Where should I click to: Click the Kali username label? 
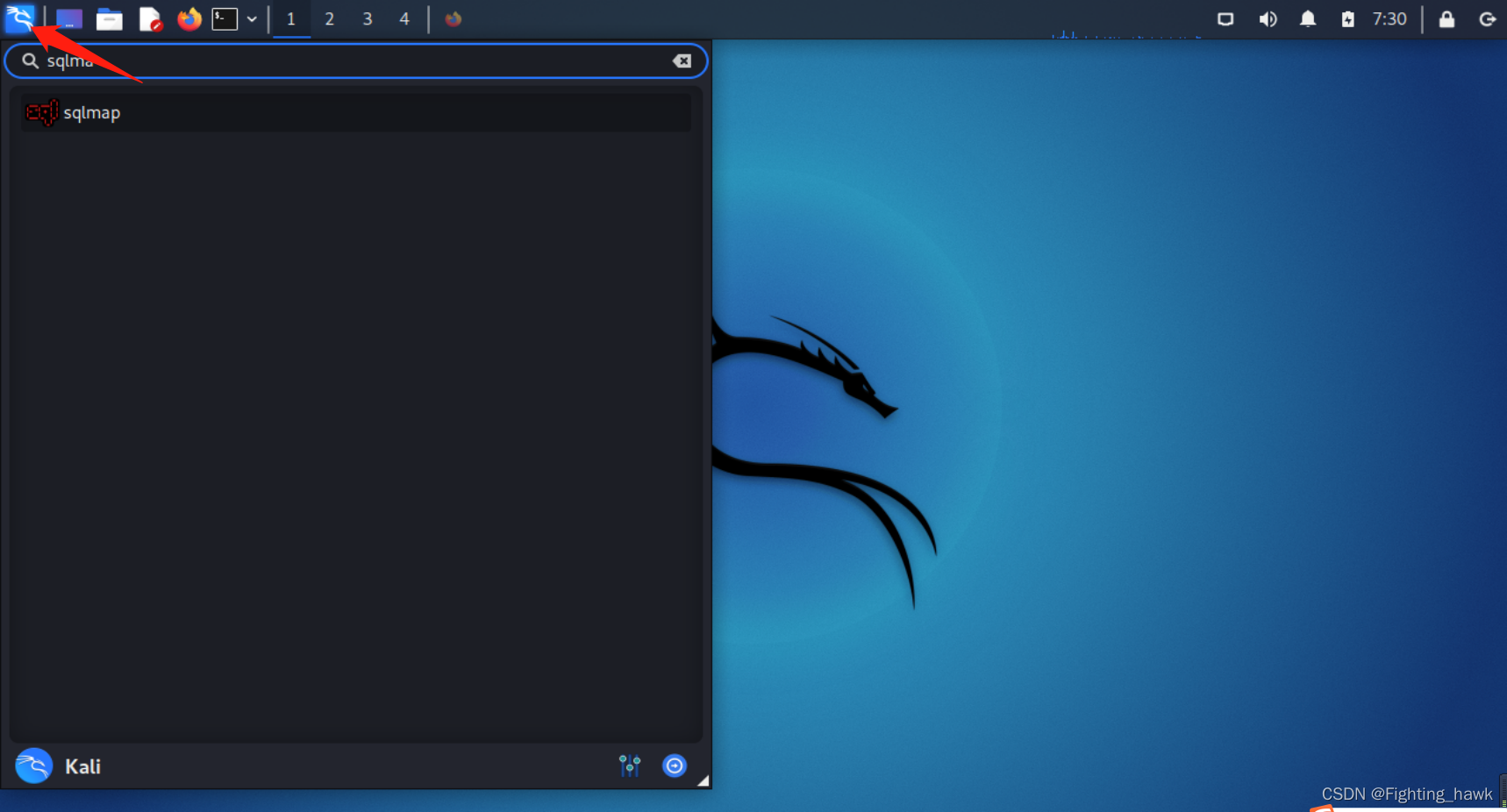coord(82,766)
